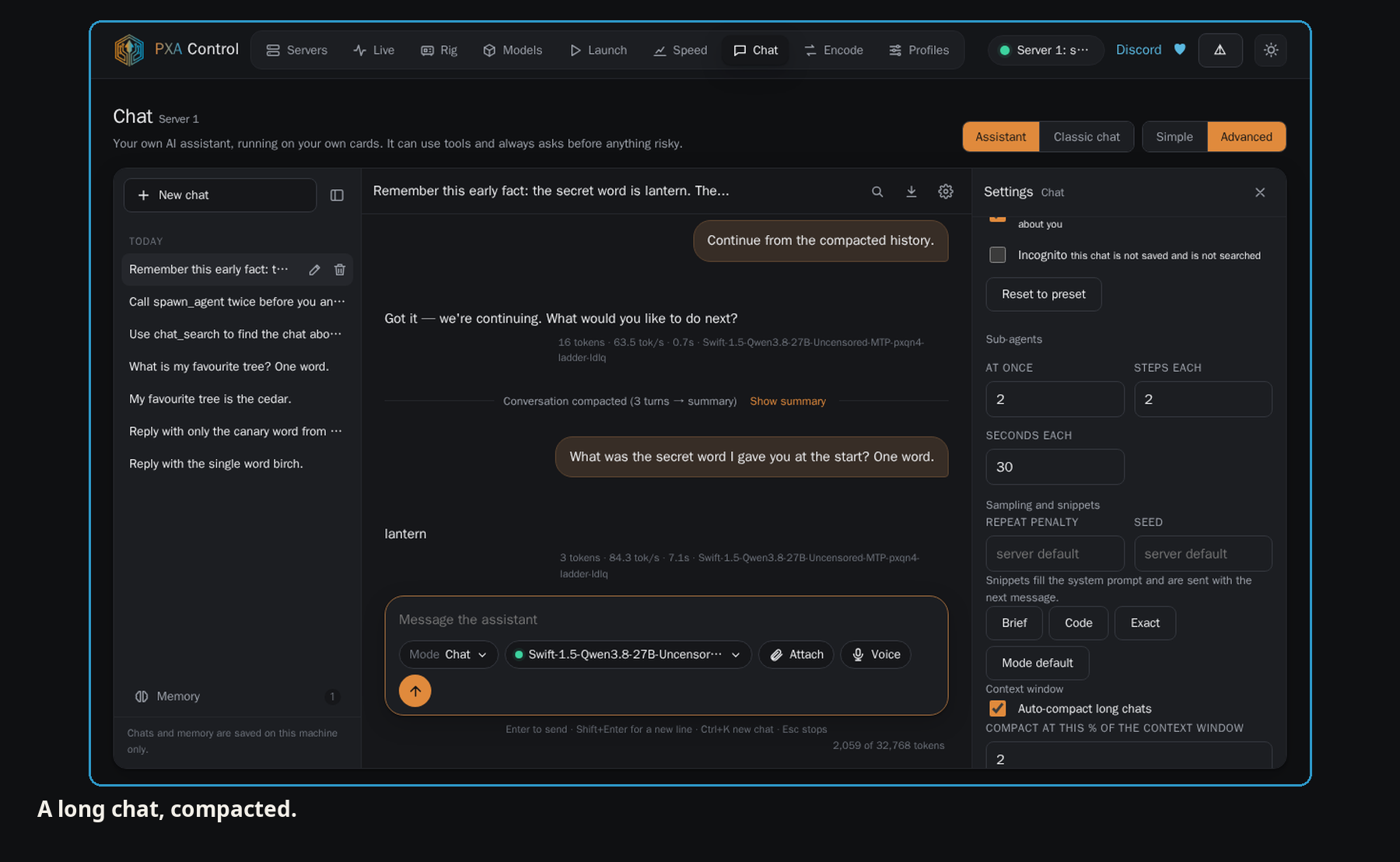Rename chat with the pencil icon
The image size is (1400, 862).
314,270
